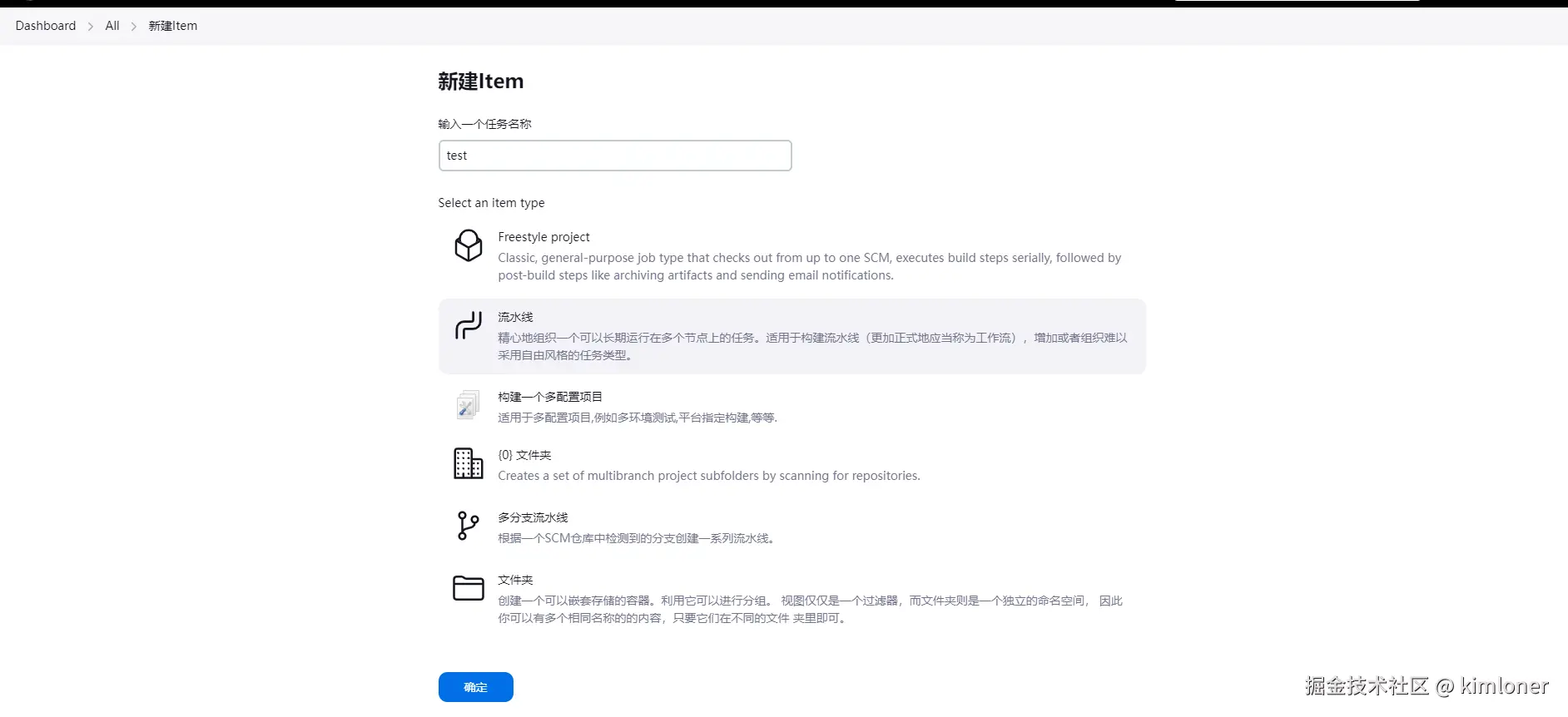Click the 文件夹 folder icon
This screenshot has width=1568, height=717.
click(469, 588)
